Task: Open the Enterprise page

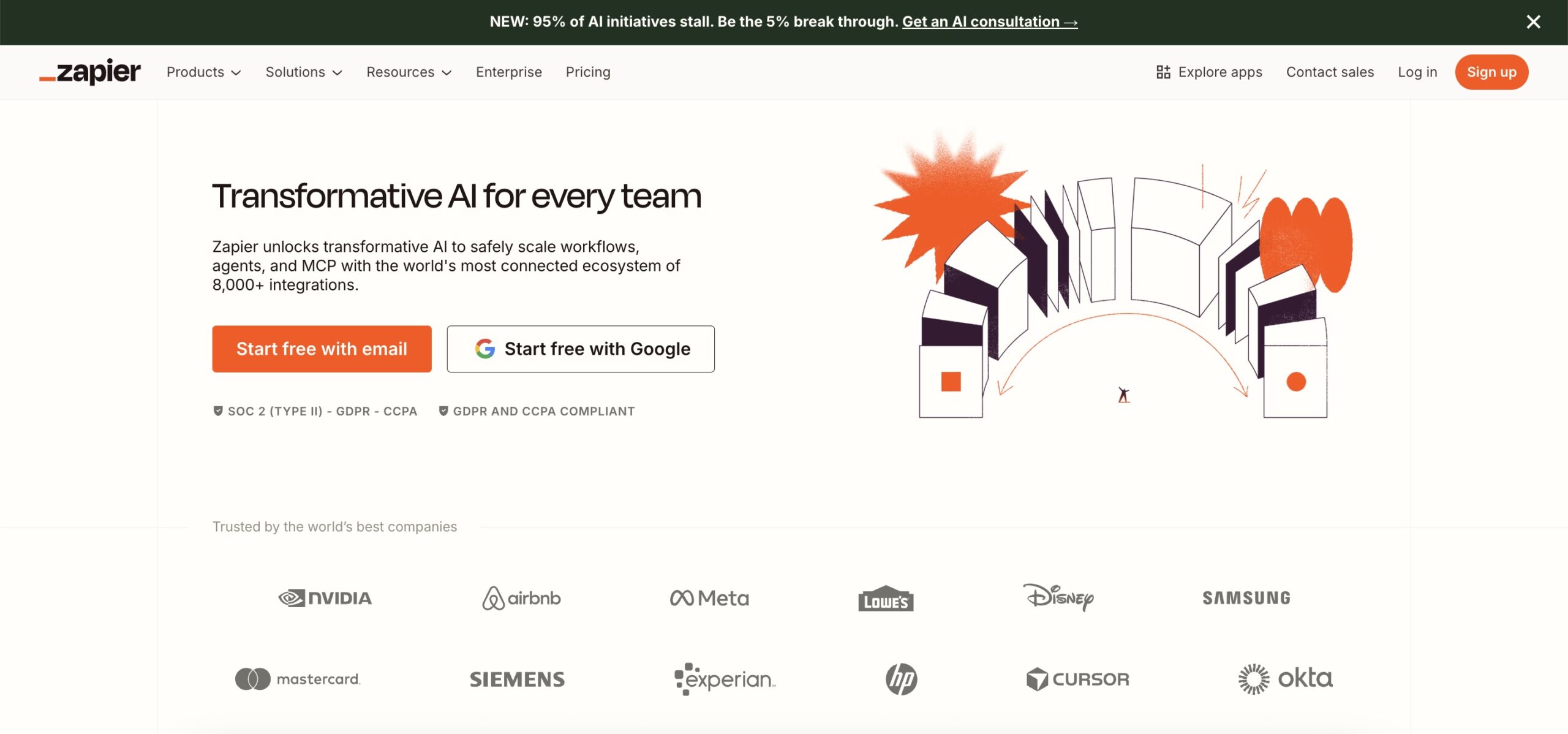Action: click(508, 72)
